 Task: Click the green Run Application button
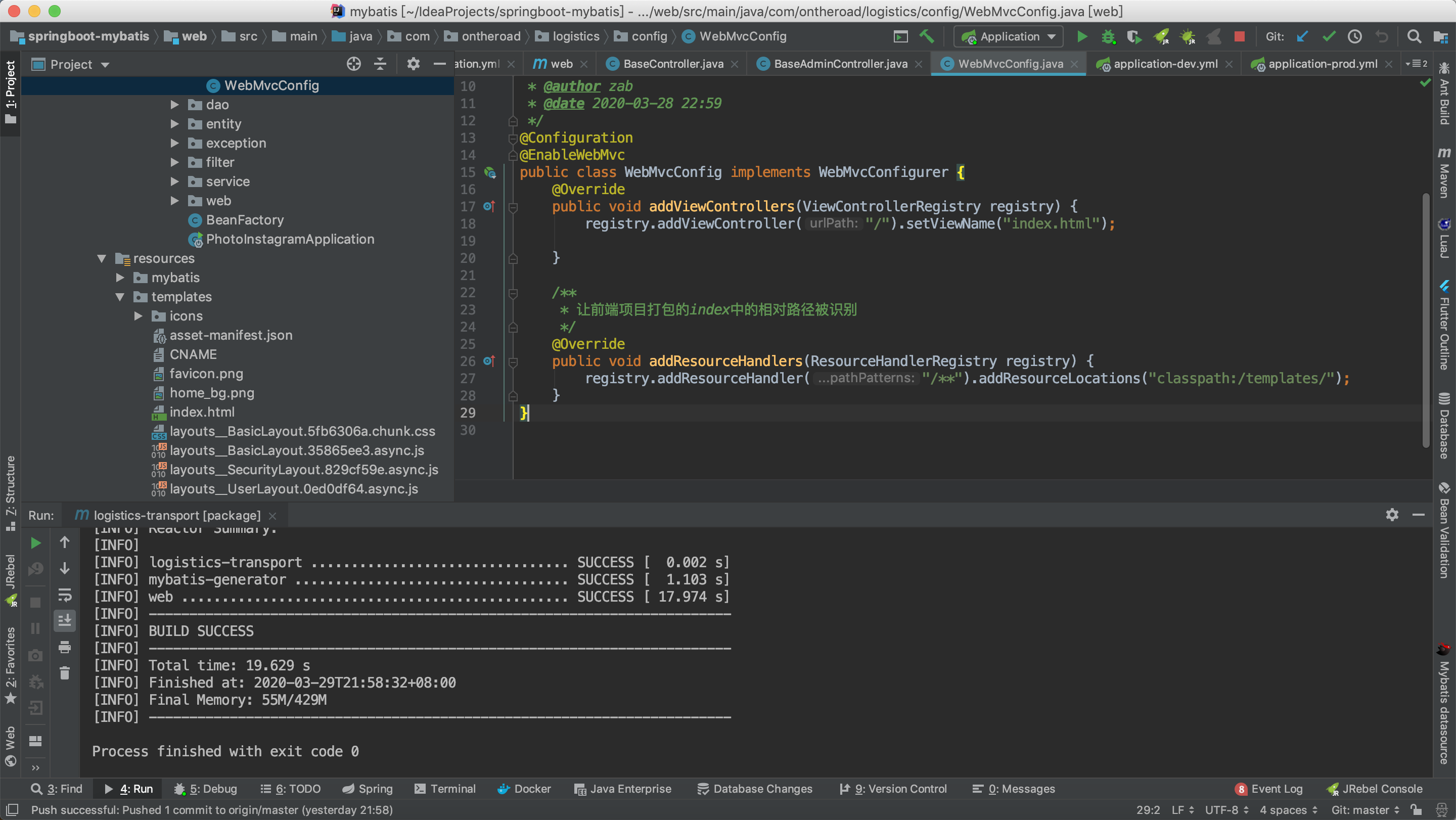1081,37
